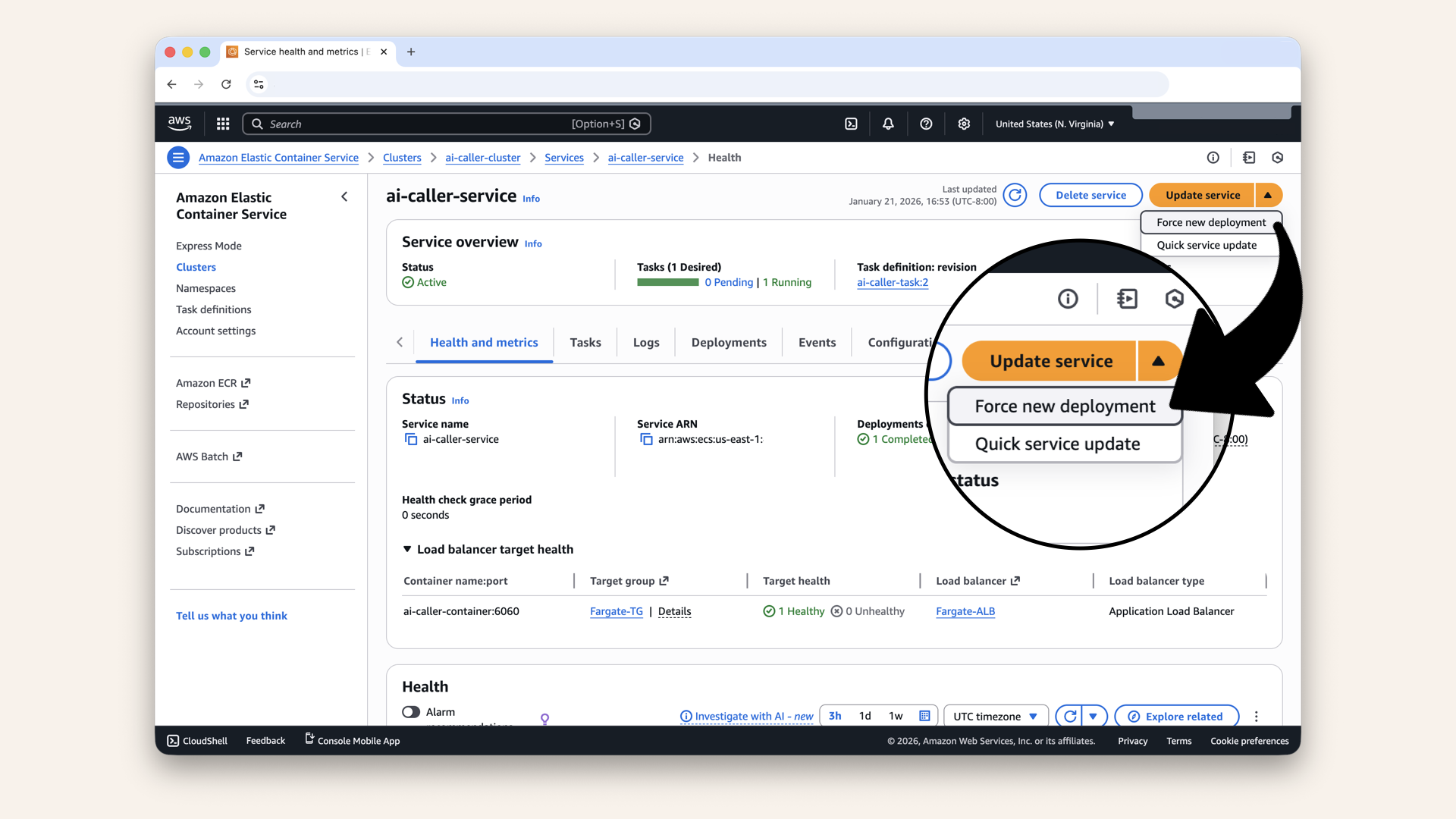Open the United States (N. Virginia) region dropdown
1456x819 pixels.
[1053, 123]
